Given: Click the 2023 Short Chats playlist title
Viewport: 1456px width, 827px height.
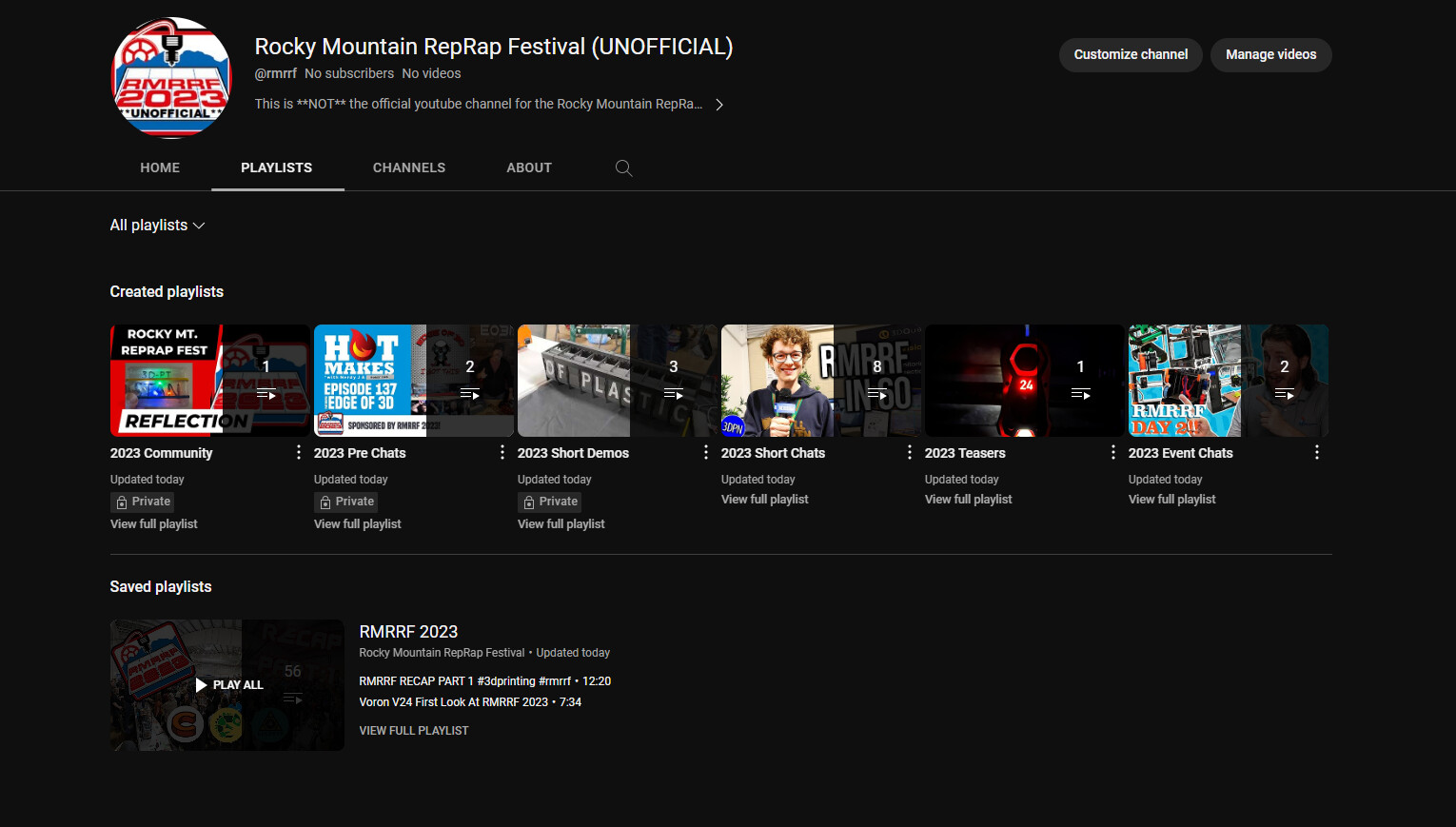Looking at the screenshot, I should tap(773, 453).
